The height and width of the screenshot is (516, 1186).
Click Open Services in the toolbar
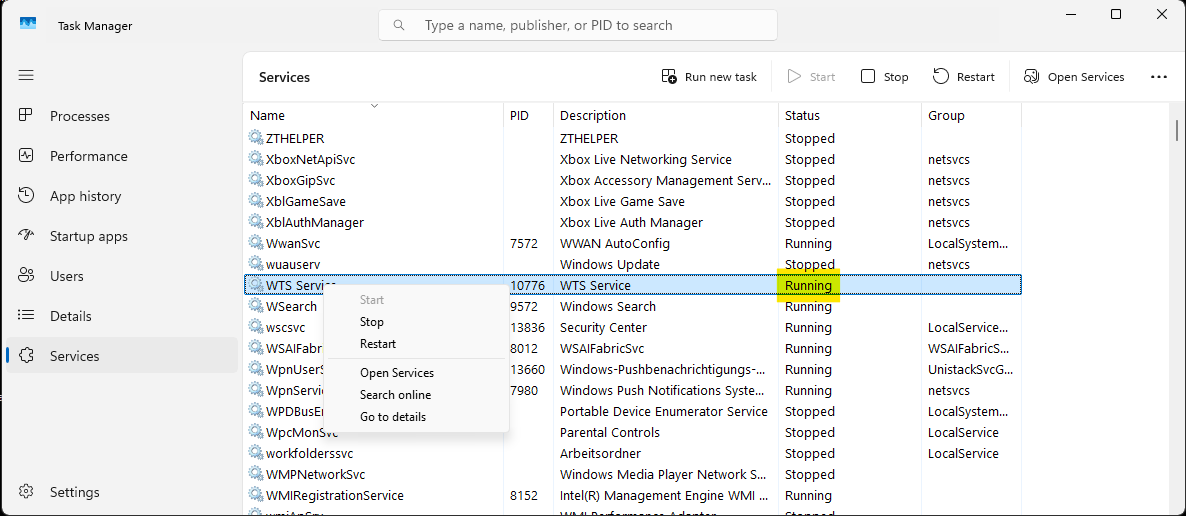point(1074,77)
